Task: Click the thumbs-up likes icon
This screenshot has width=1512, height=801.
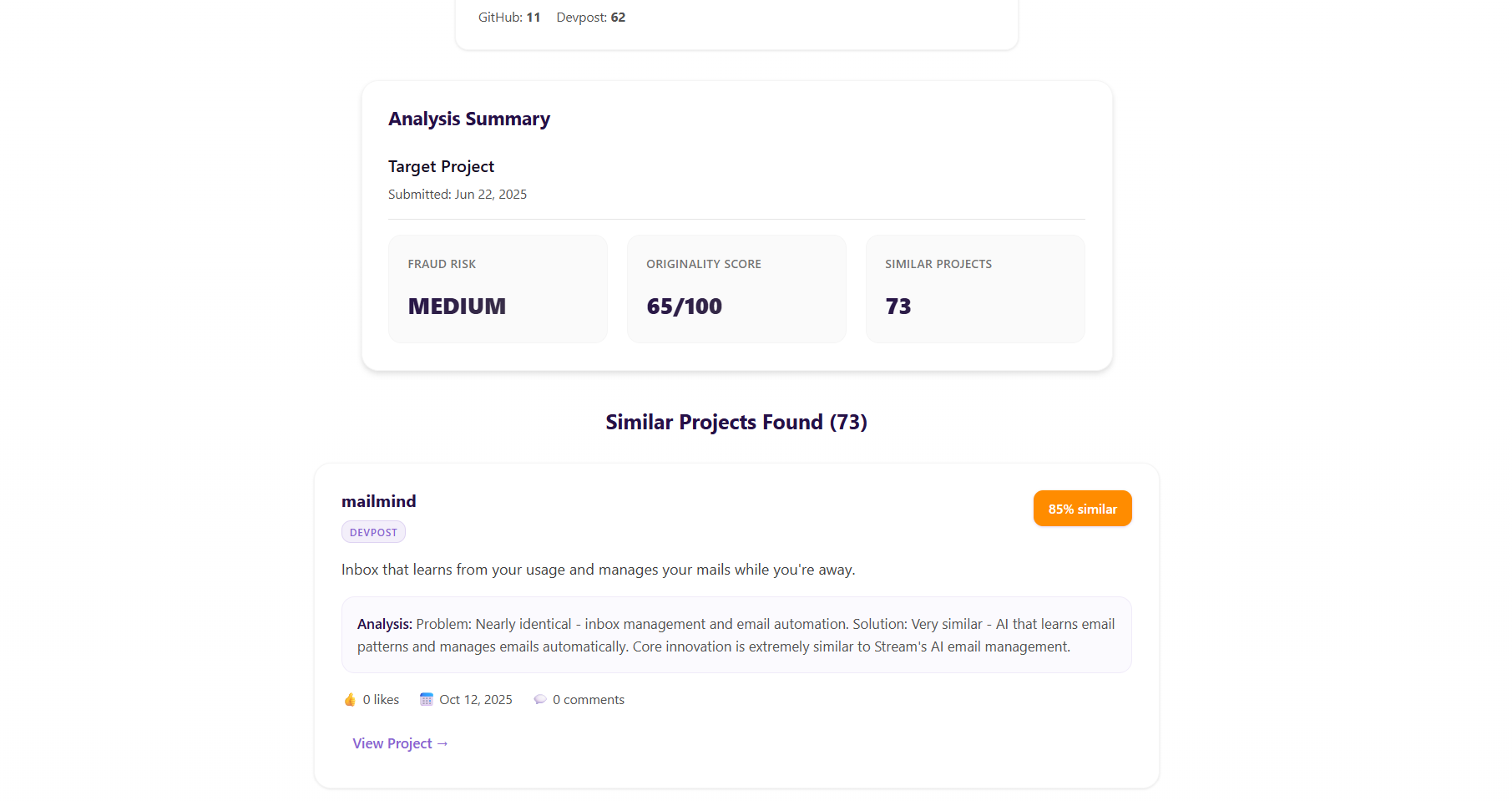Action: [350, 700]
